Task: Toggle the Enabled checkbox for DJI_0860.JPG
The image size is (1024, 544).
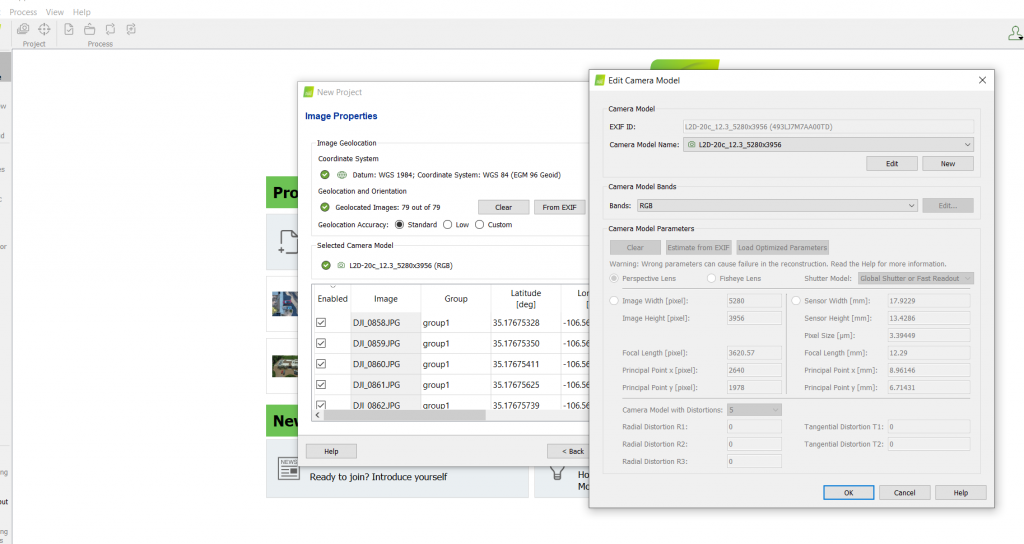Action: (321, 364)
